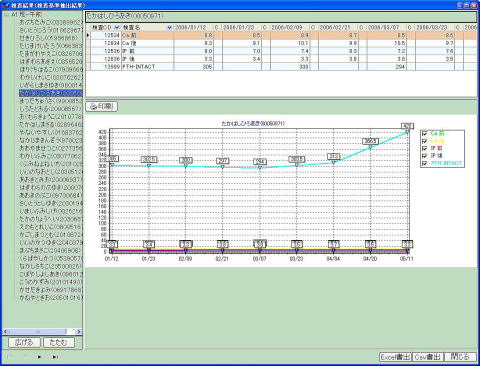The width and height of the screenshot is (480, 366).
Task: Click the row selector arrow beside Ca 前
Action: pos(88,35)
